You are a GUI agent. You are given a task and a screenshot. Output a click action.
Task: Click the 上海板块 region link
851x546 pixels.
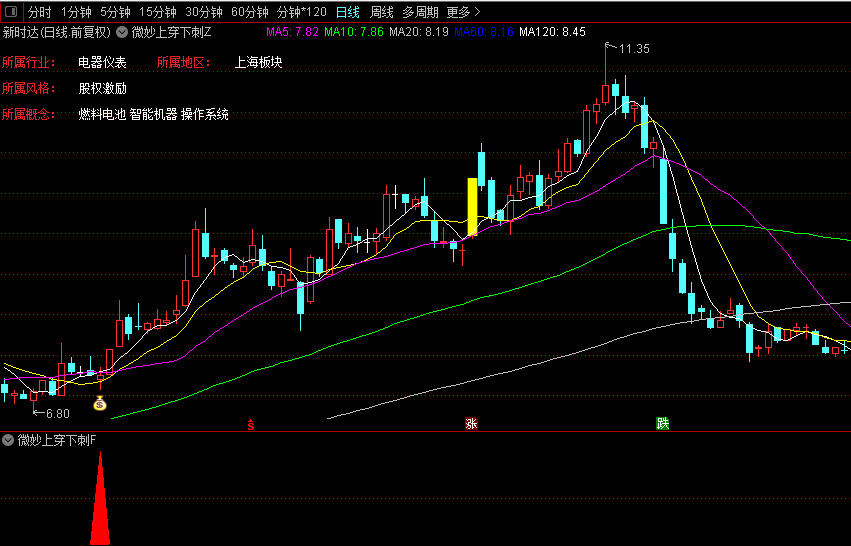258,62
